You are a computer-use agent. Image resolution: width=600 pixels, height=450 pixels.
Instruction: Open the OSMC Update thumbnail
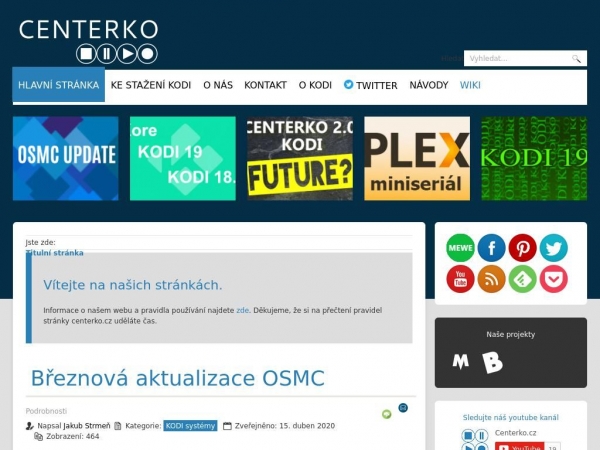[x=66, y=158]
